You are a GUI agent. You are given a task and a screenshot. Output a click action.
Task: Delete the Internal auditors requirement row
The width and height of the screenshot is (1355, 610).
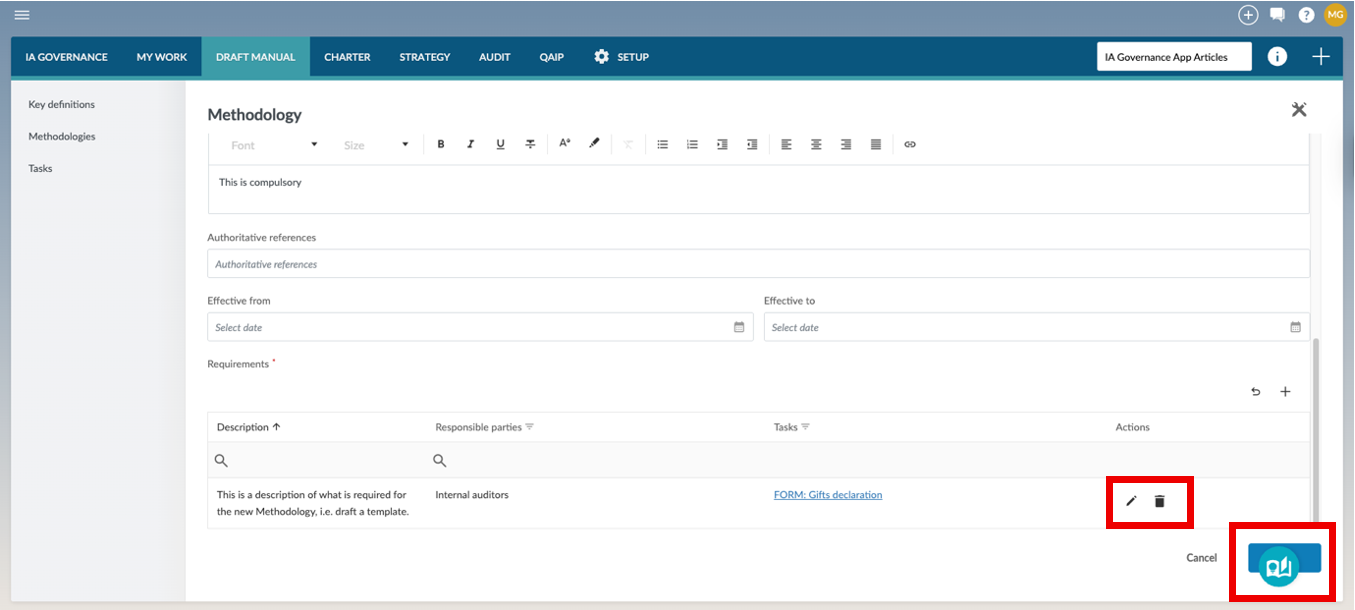click(1160, 501)
